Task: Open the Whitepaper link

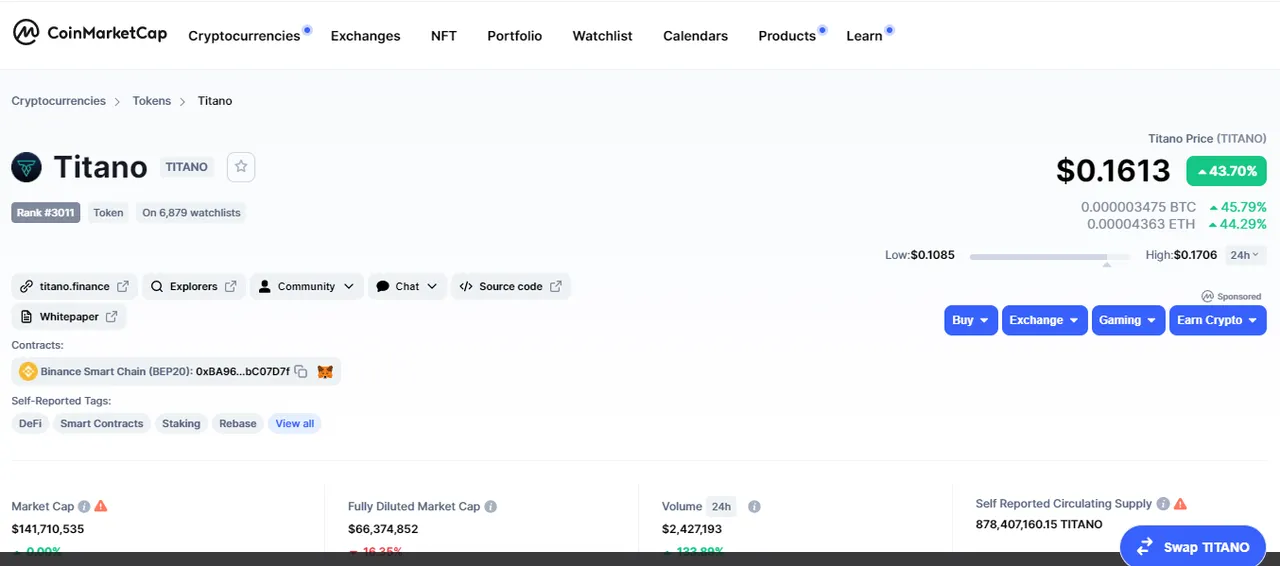Action: point(69,317)
